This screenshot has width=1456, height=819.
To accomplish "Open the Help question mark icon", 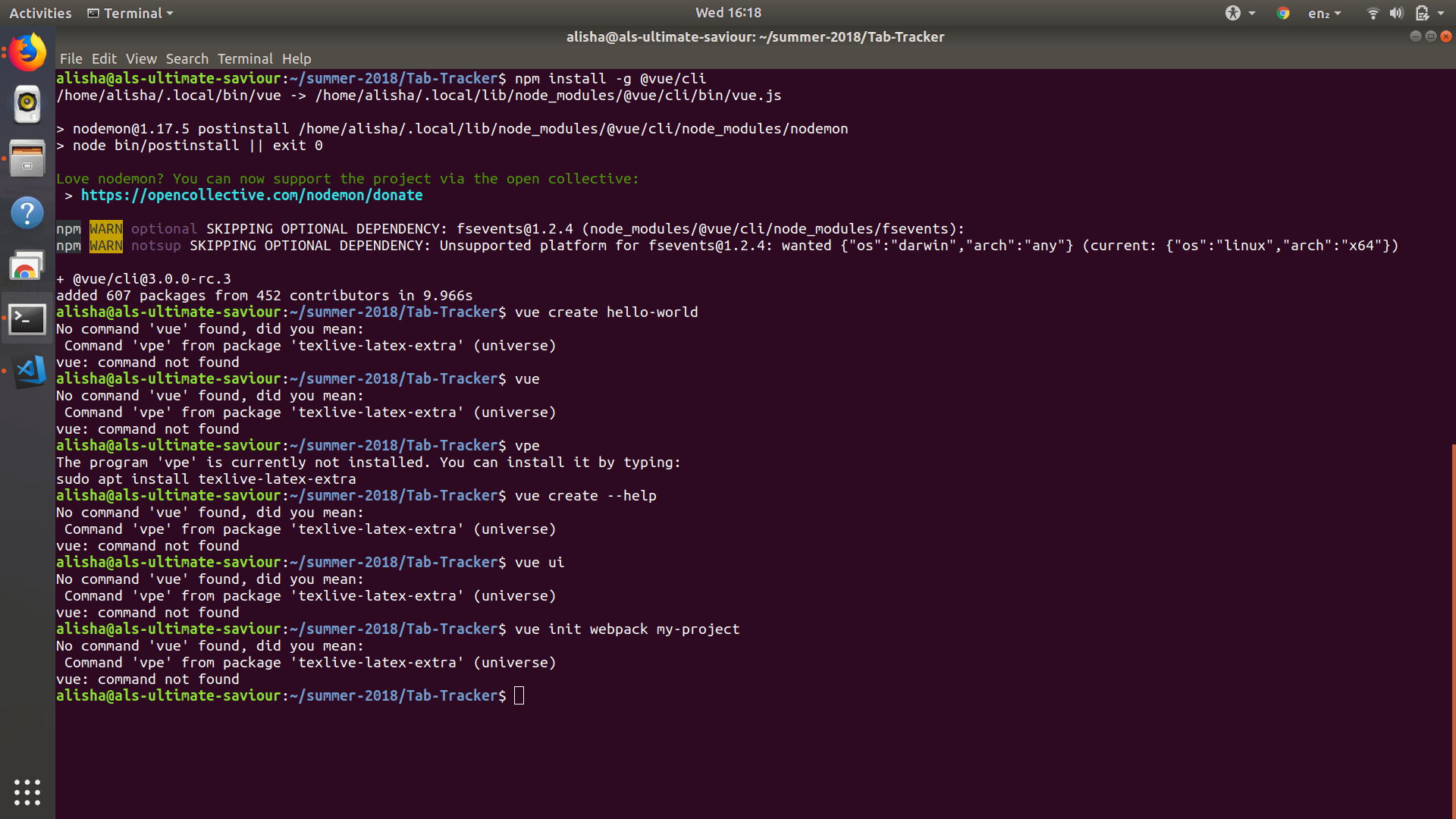I will pos(28,212).
